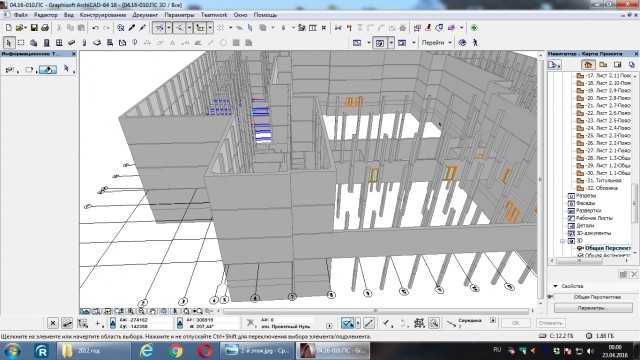640x360 pixels.
Task: Open Google Chrome from the taskbar
Action: coord(176,351)
